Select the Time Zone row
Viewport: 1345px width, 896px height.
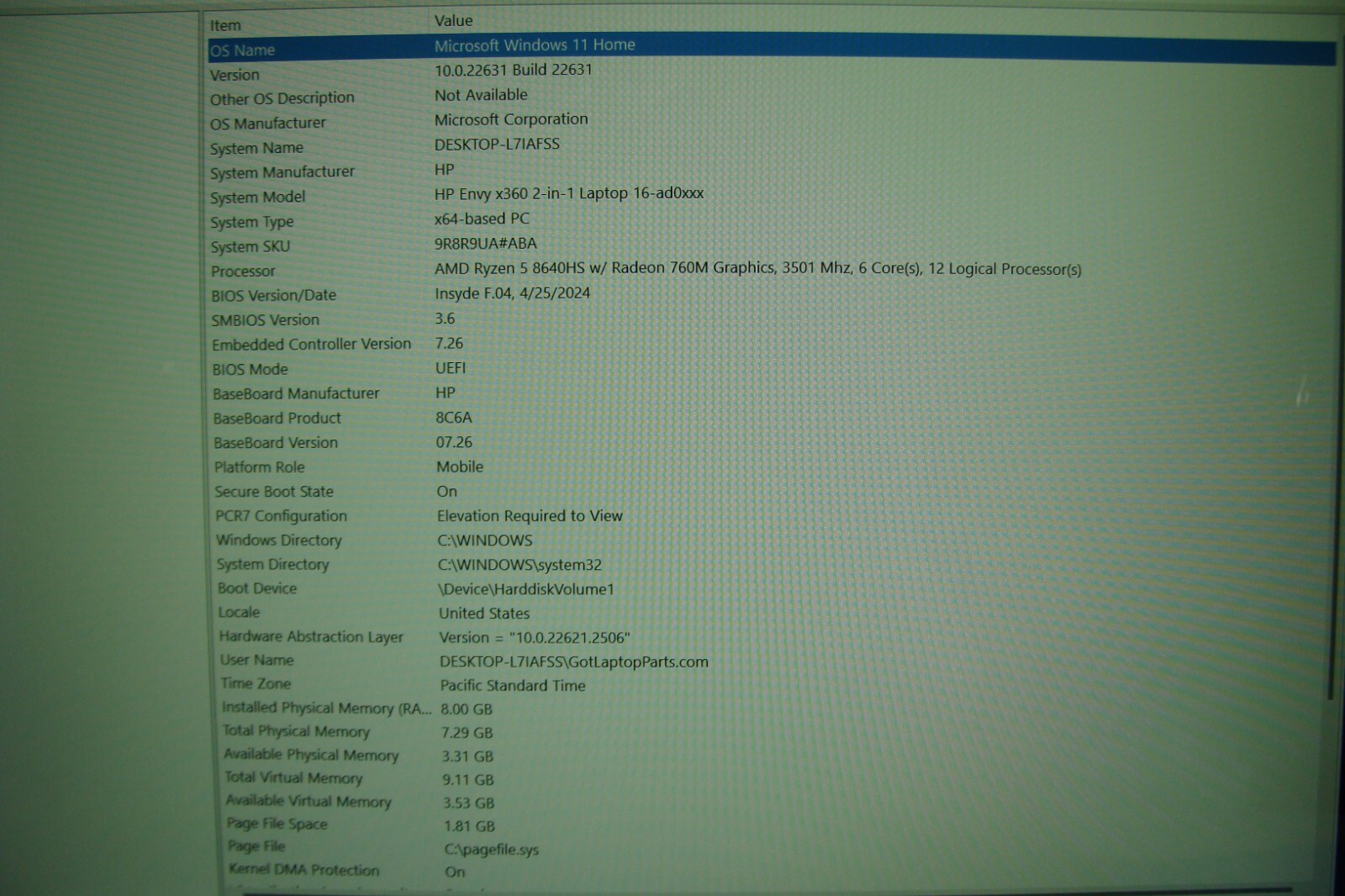(x=772, y=684)
